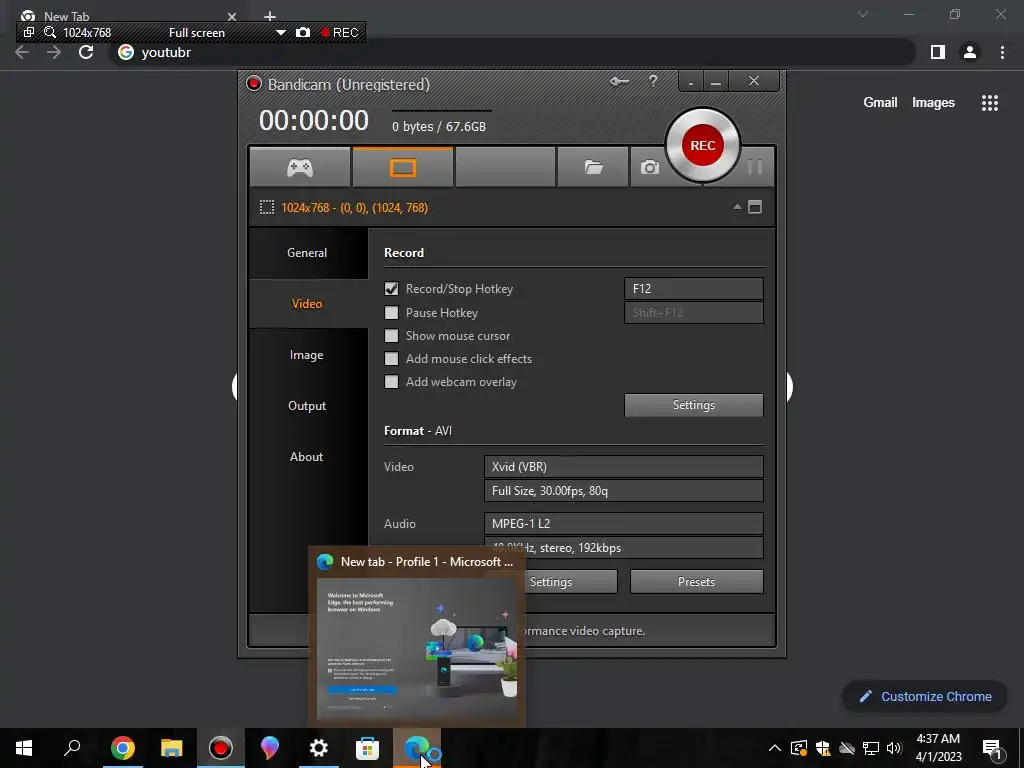
Task: Open the Image tab in Bandicam
Action: point(307,355)
